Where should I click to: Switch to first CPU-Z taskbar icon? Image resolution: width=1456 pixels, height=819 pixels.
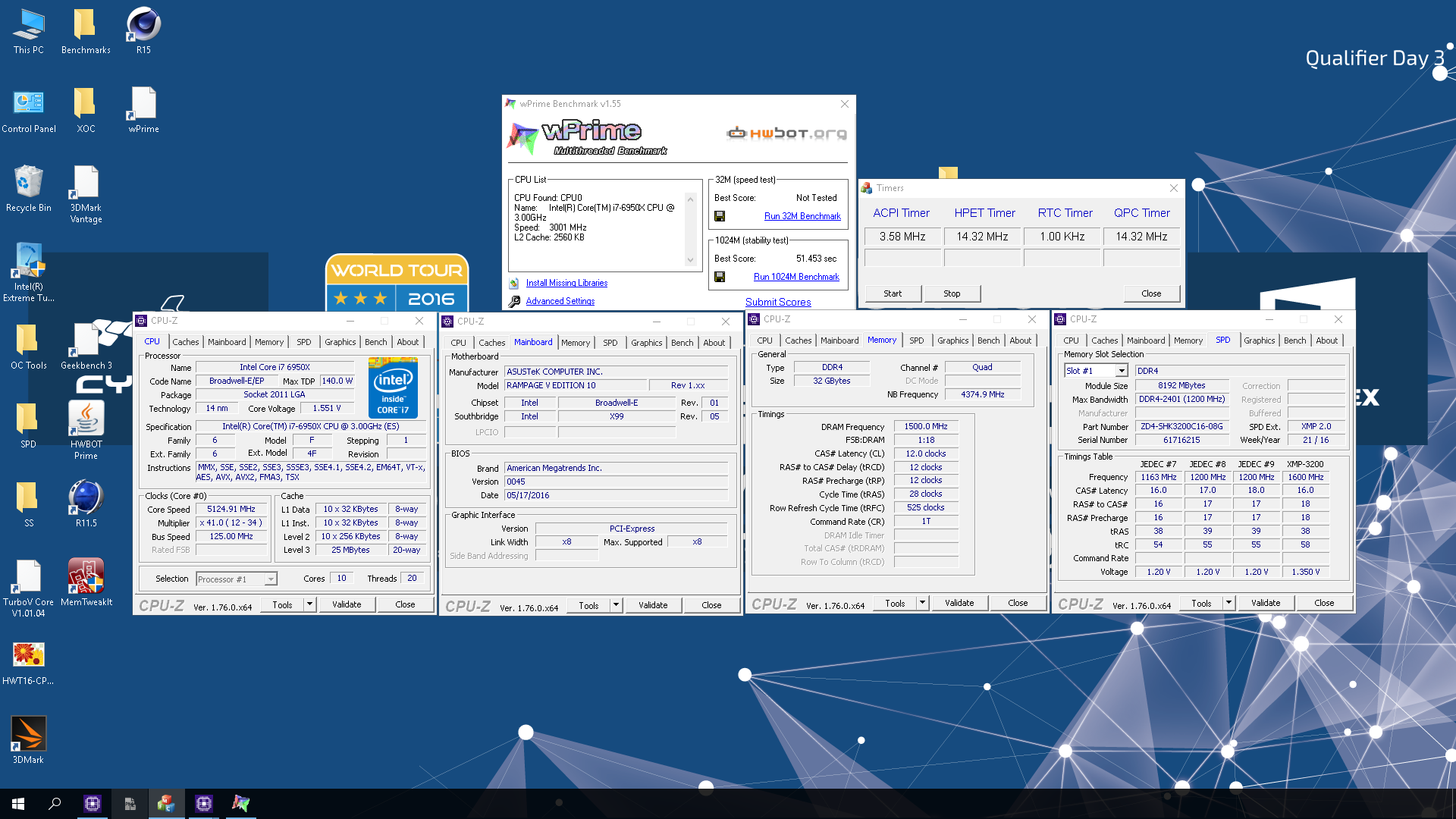point(93,804)
